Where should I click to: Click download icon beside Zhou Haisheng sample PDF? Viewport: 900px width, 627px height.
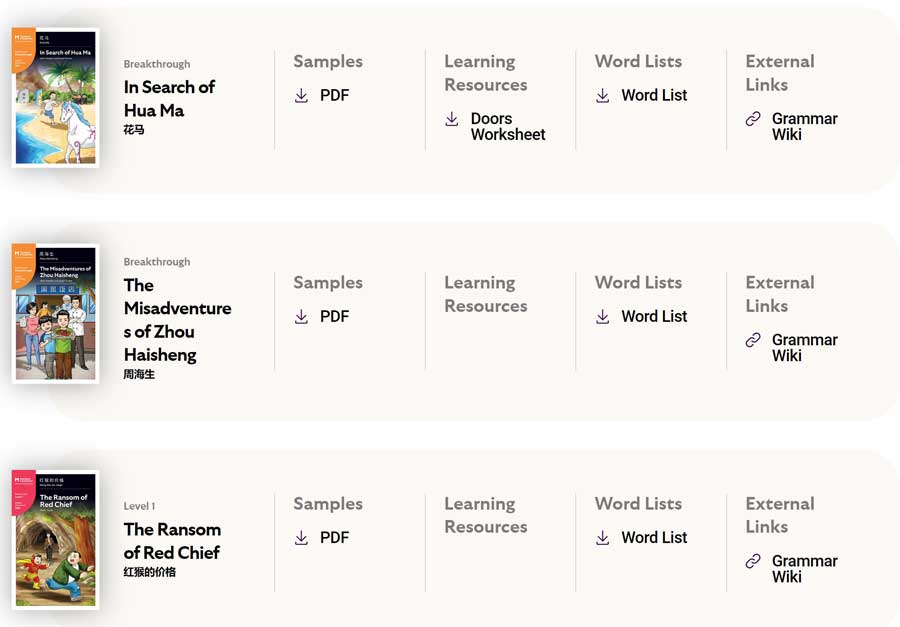click(x=301, y=317)
